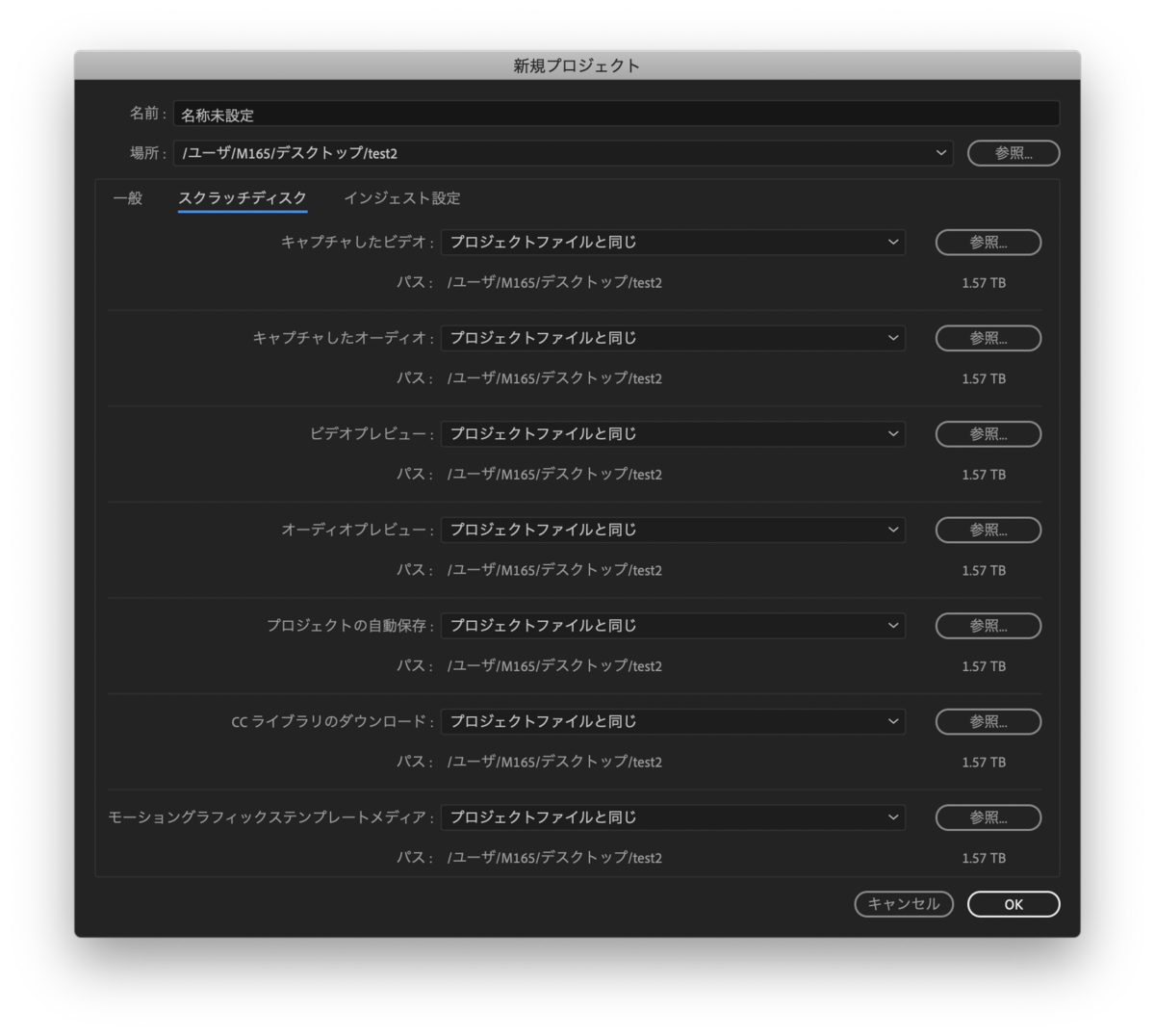This screenshot has height=1036, width=1155.
Task: Click 参照 for モーショングラフィックステンプレートメディア
Action: [988, 817]
